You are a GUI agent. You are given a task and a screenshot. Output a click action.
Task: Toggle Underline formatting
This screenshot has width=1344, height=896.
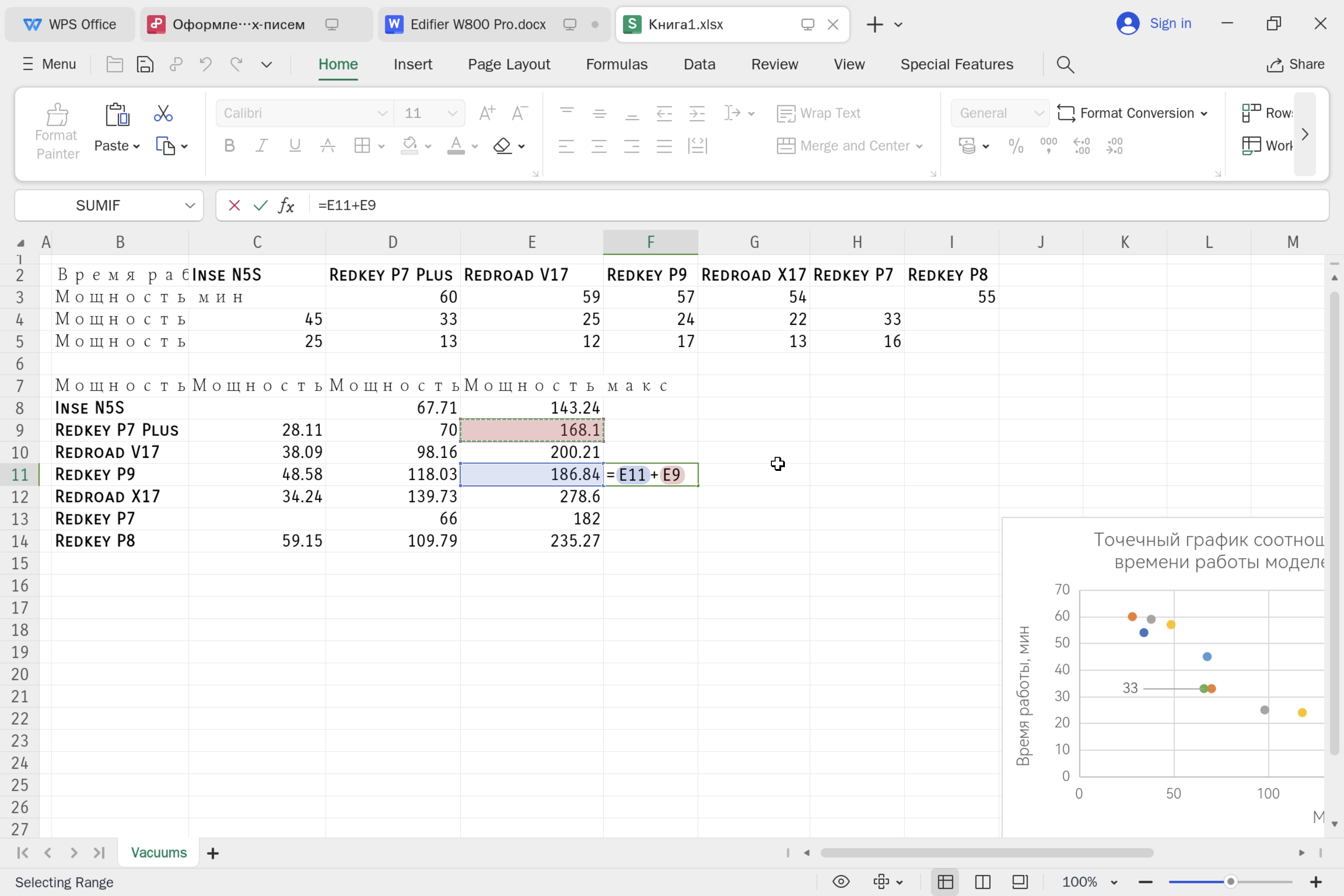pos(295,146)
